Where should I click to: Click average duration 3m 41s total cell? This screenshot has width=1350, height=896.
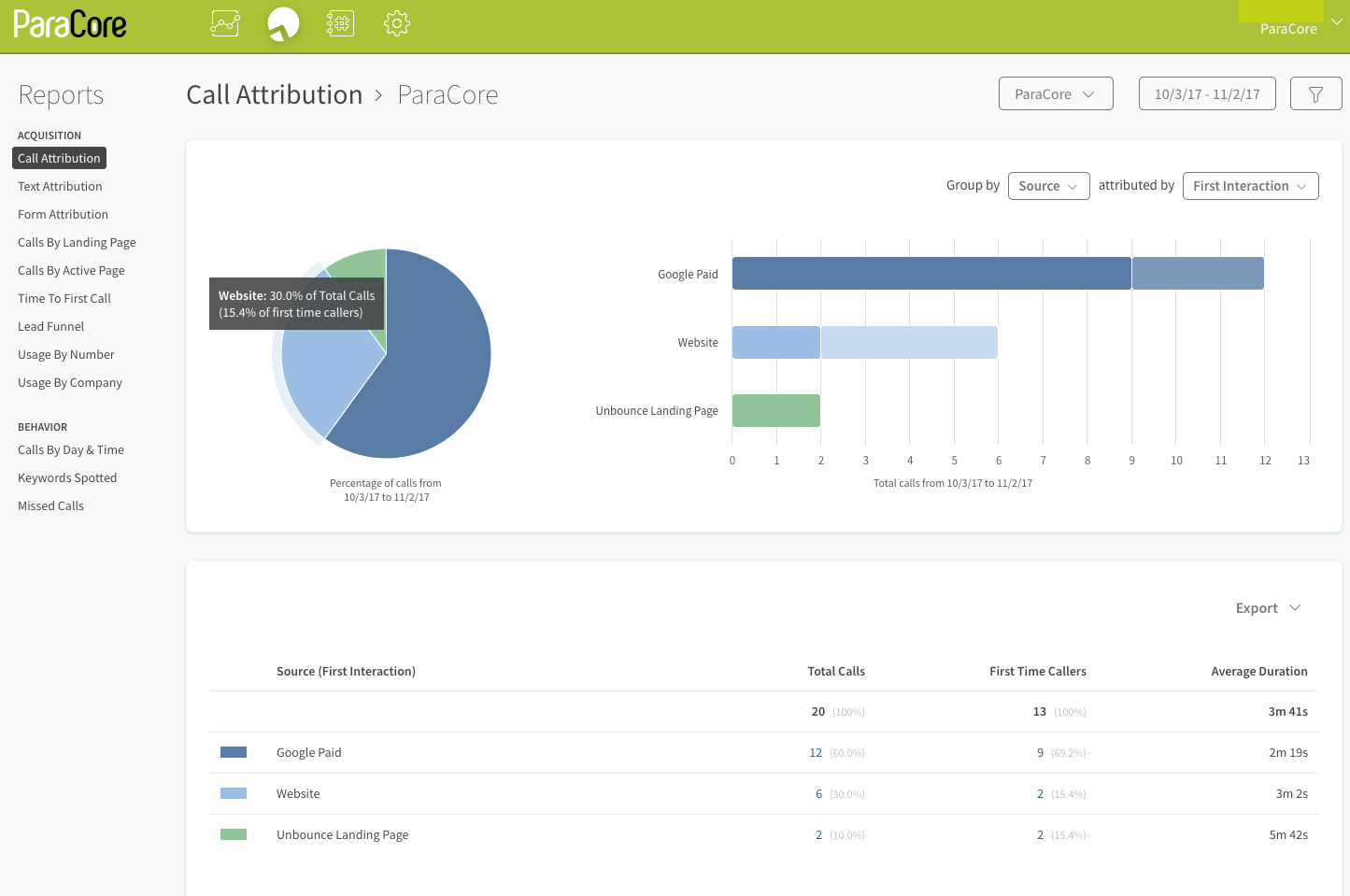point(1288,712)
